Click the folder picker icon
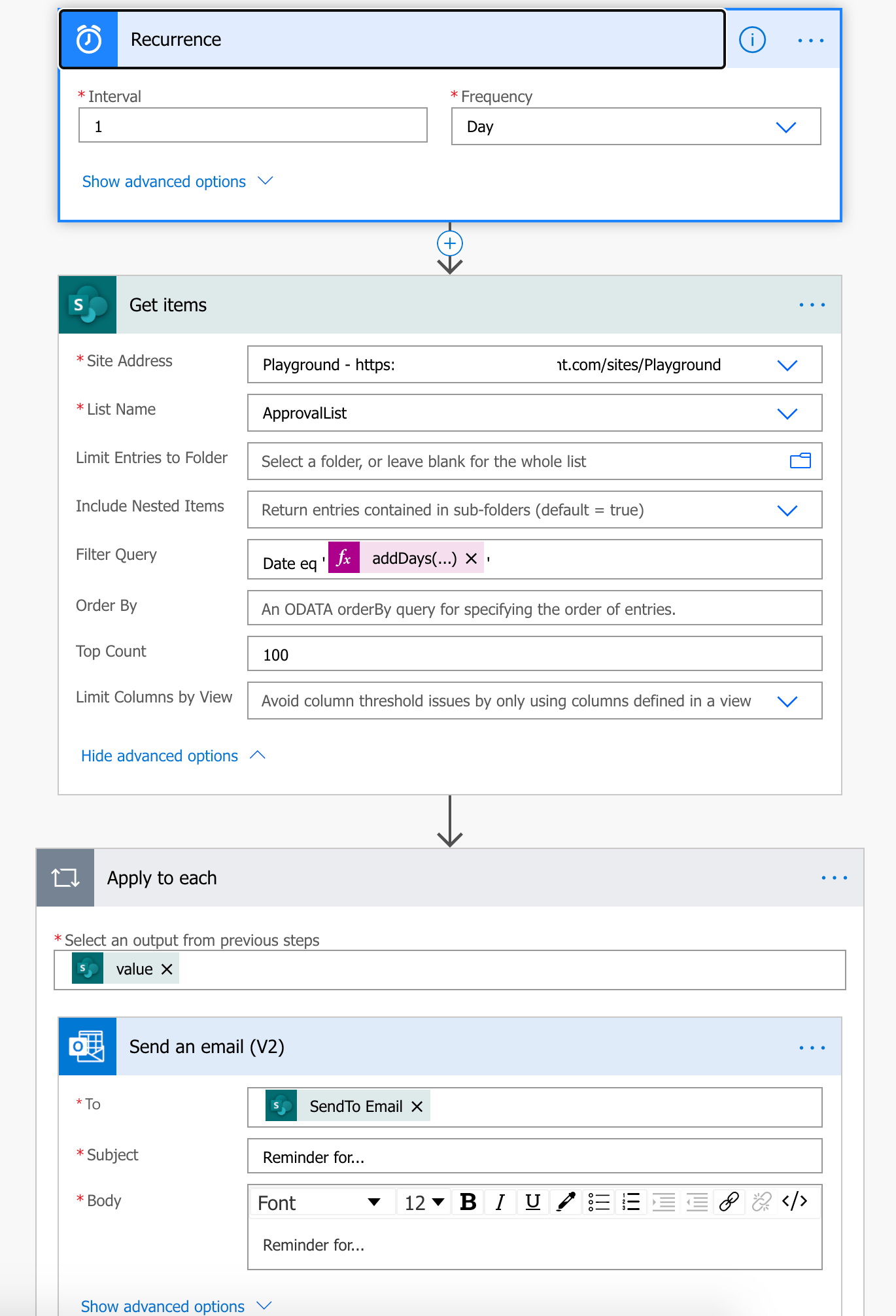 pos(800,461)
